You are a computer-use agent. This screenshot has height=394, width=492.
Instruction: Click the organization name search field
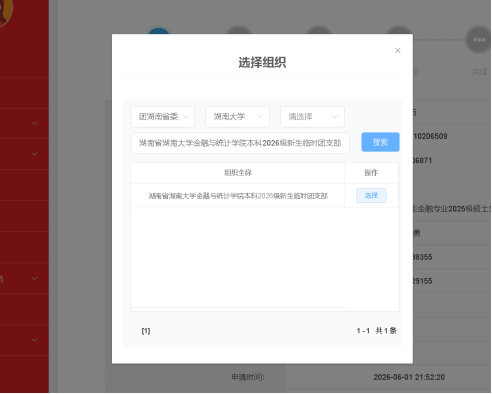[240, 143]
